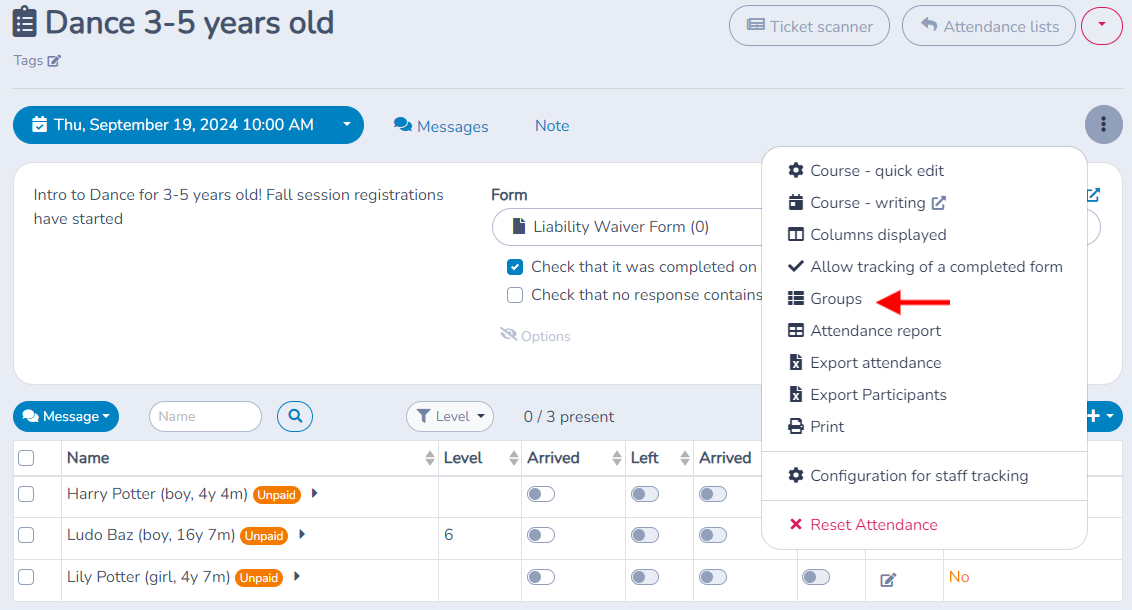The height and width of the screenshot is (610, 1132).
Task: Toggle Lily Potter's Left switch
Action: [645, 577]
